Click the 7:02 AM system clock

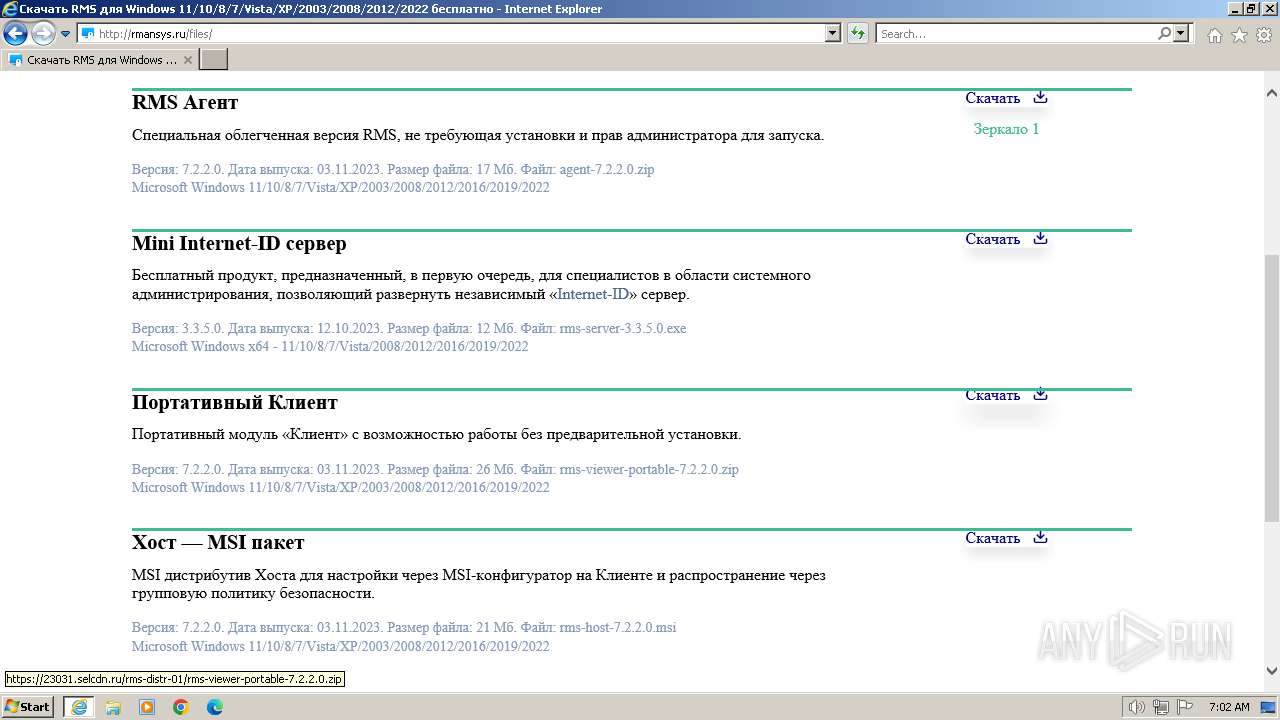[x=1229, y=707]
